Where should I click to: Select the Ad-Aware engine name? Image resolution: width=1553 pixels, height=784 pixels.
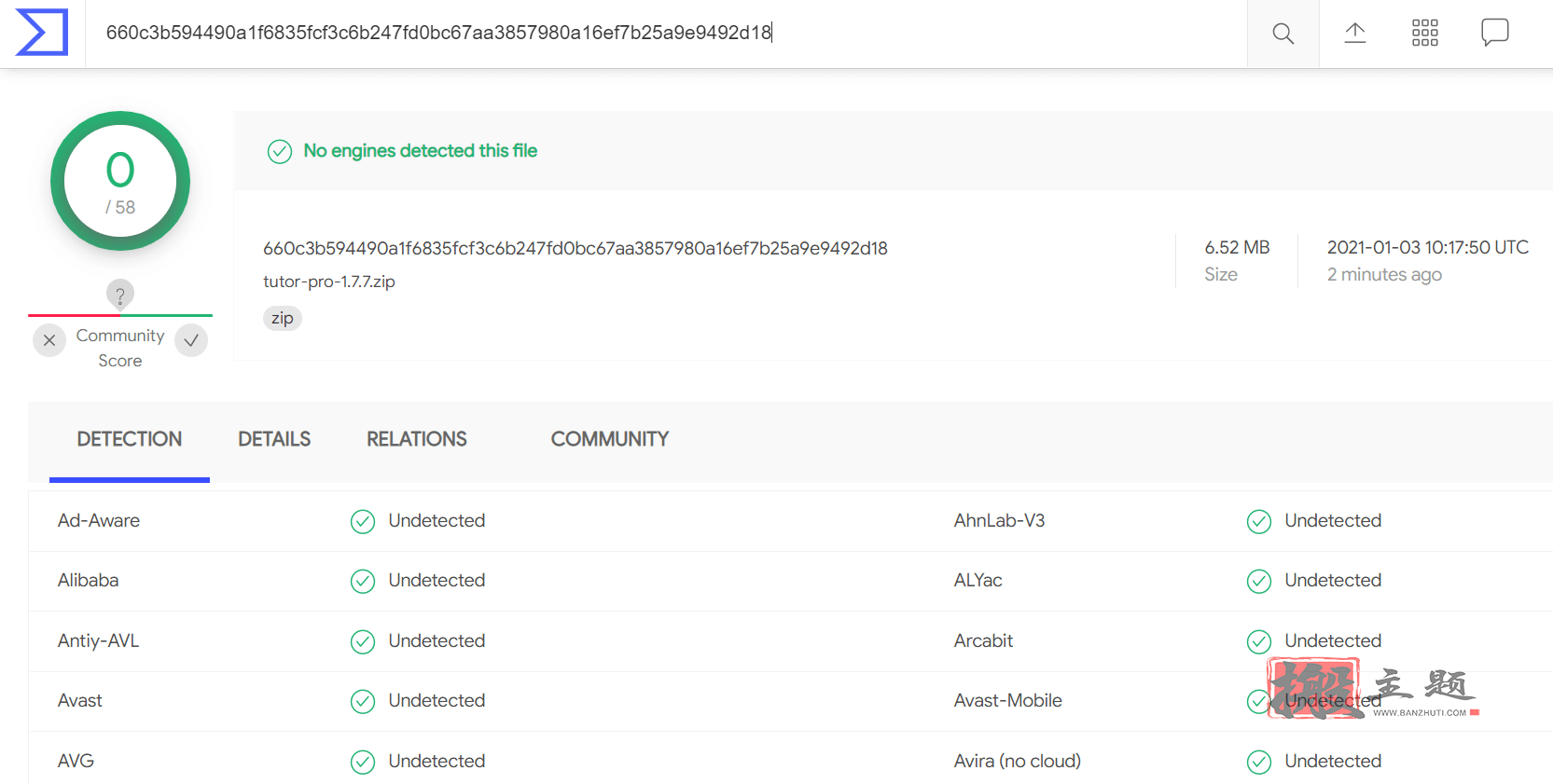[x=99, y=520]
